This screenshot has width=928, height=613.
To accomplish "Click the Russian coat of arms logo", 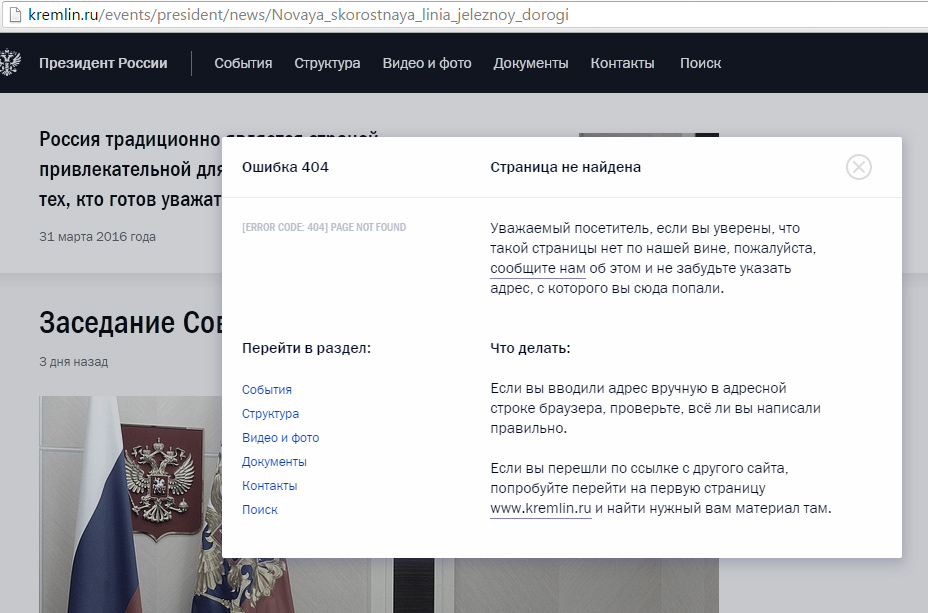I will tap(8, 63).
